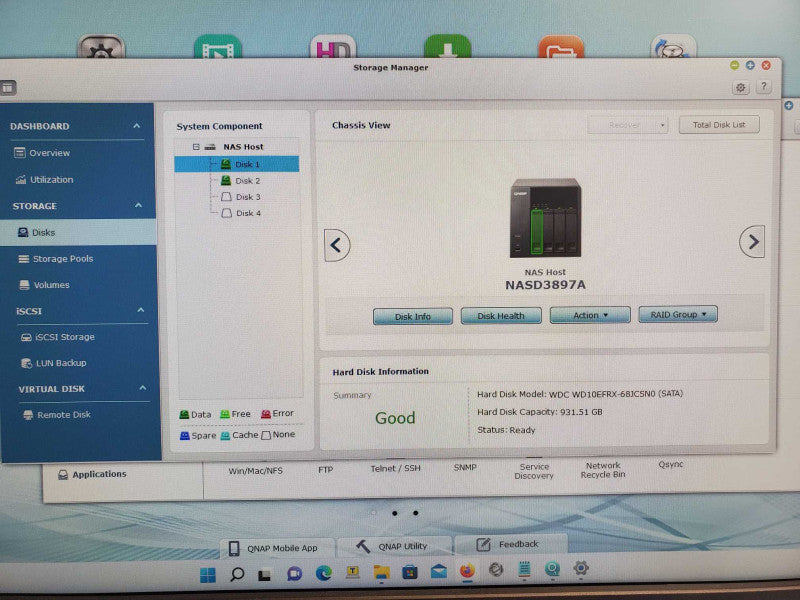Click FTP in the background window
800x600 pixels.
tap(326, 469)
